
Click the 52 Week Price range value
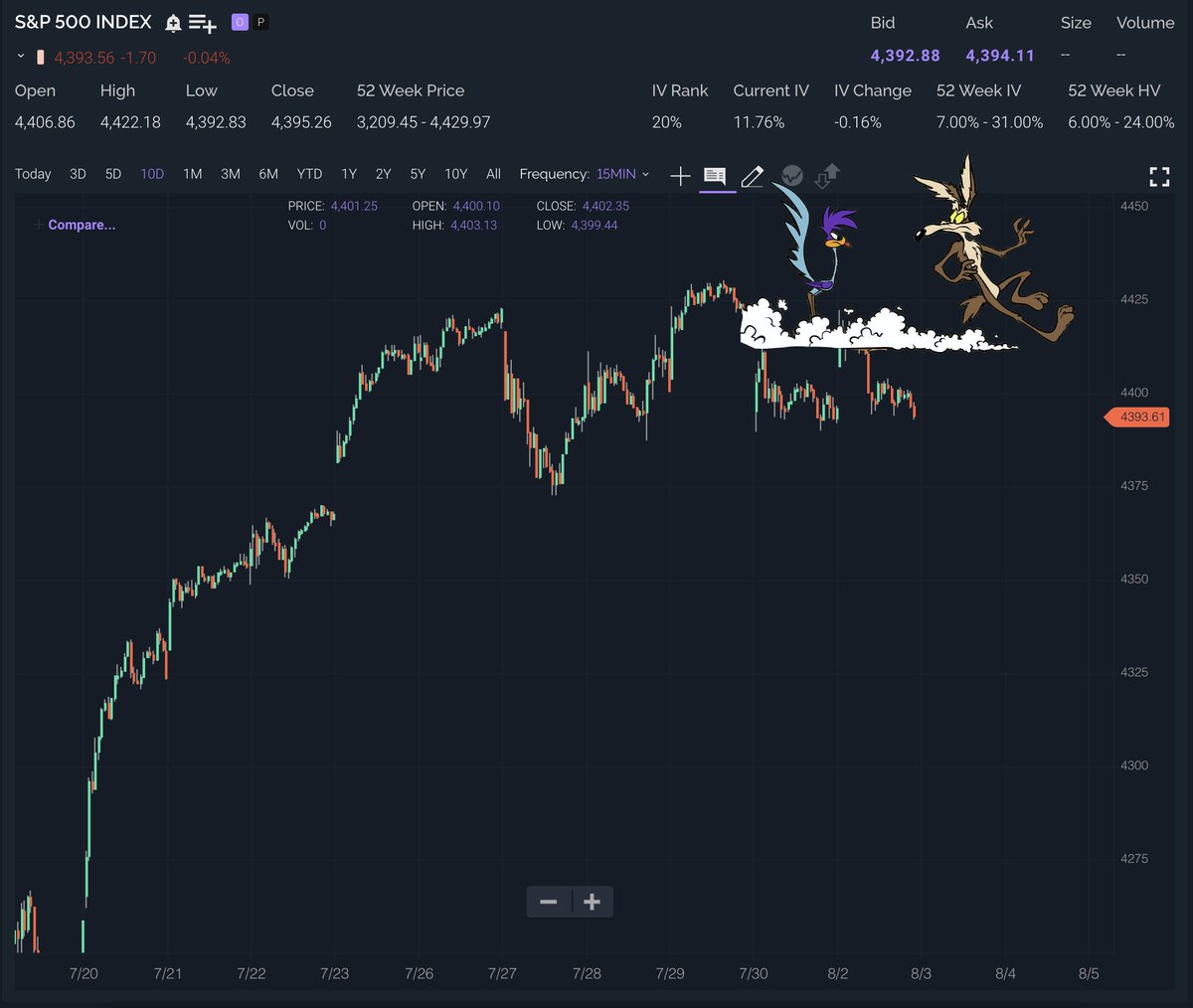tap(424, 122)
